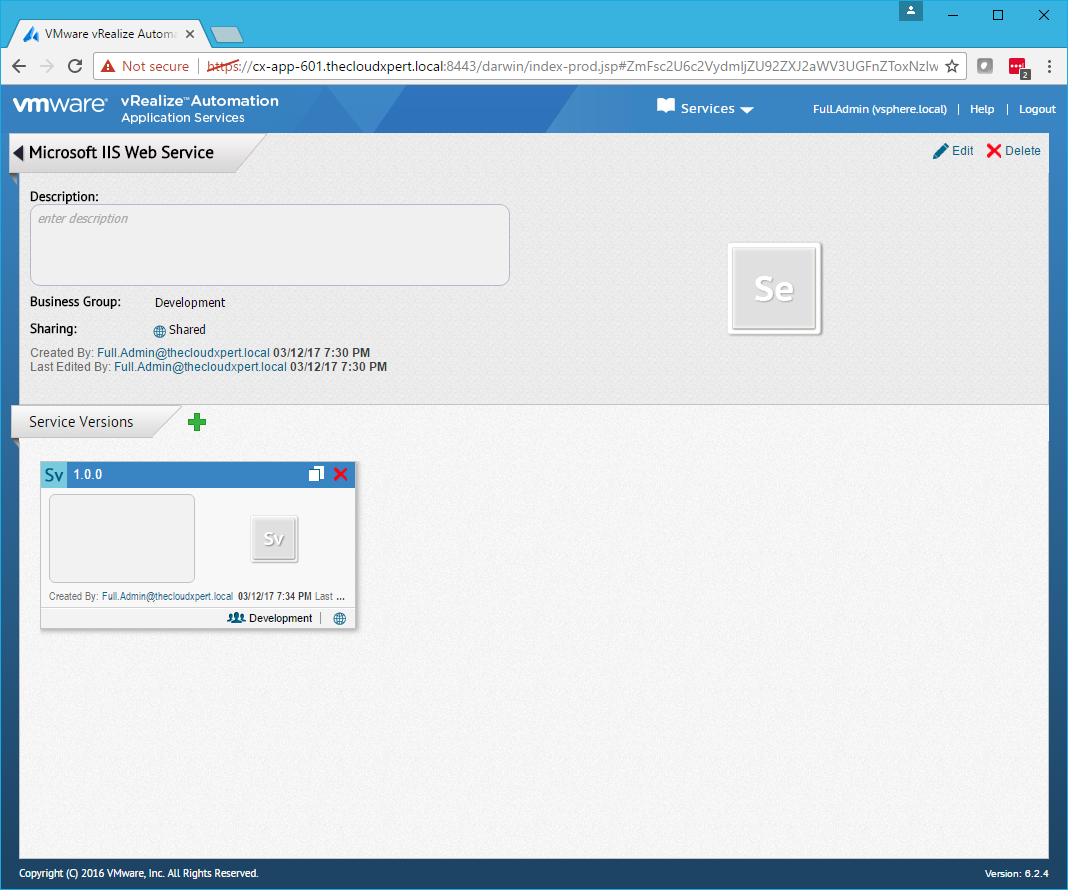Open the Help link
The width and height of the screenshot is (1068, 890).
(982, 109)
